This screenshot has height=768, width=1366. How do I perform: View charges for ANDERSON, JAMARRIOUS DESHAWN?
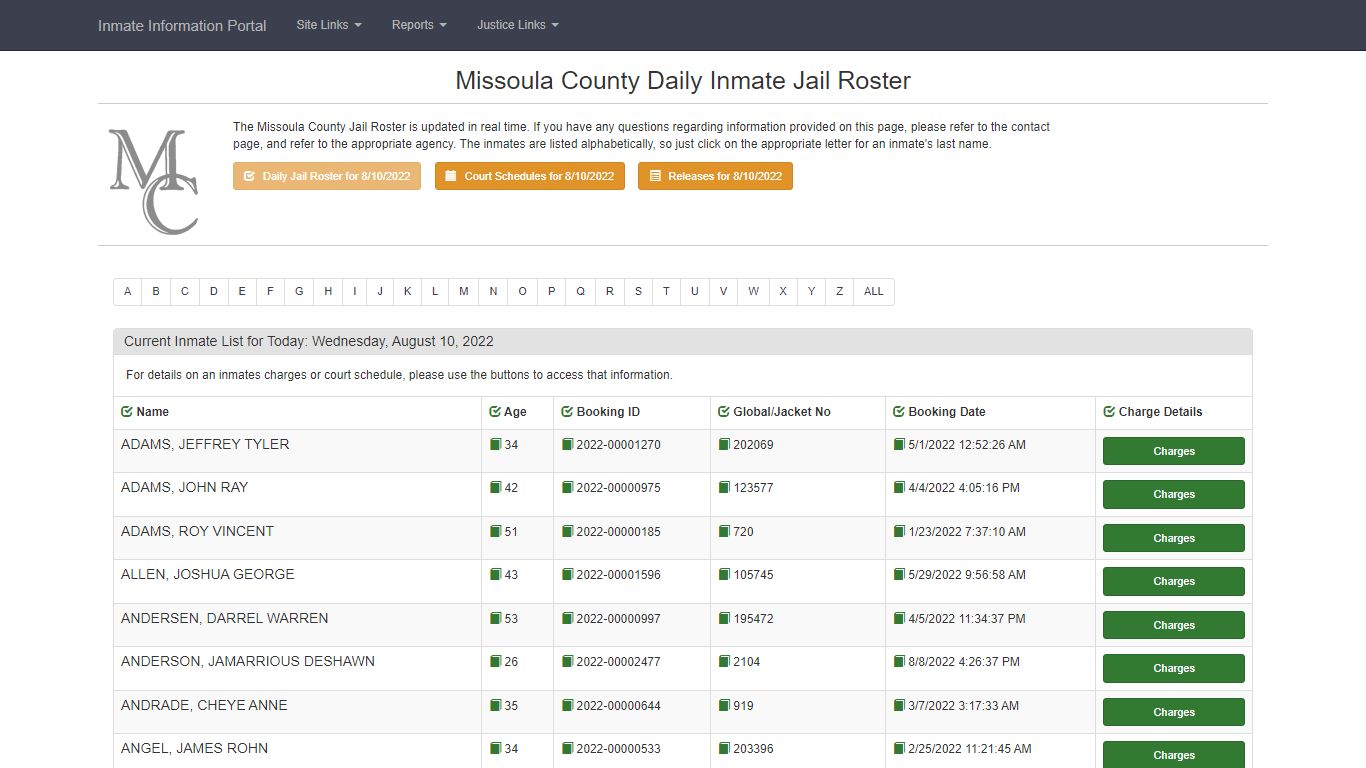[1174, 668]
